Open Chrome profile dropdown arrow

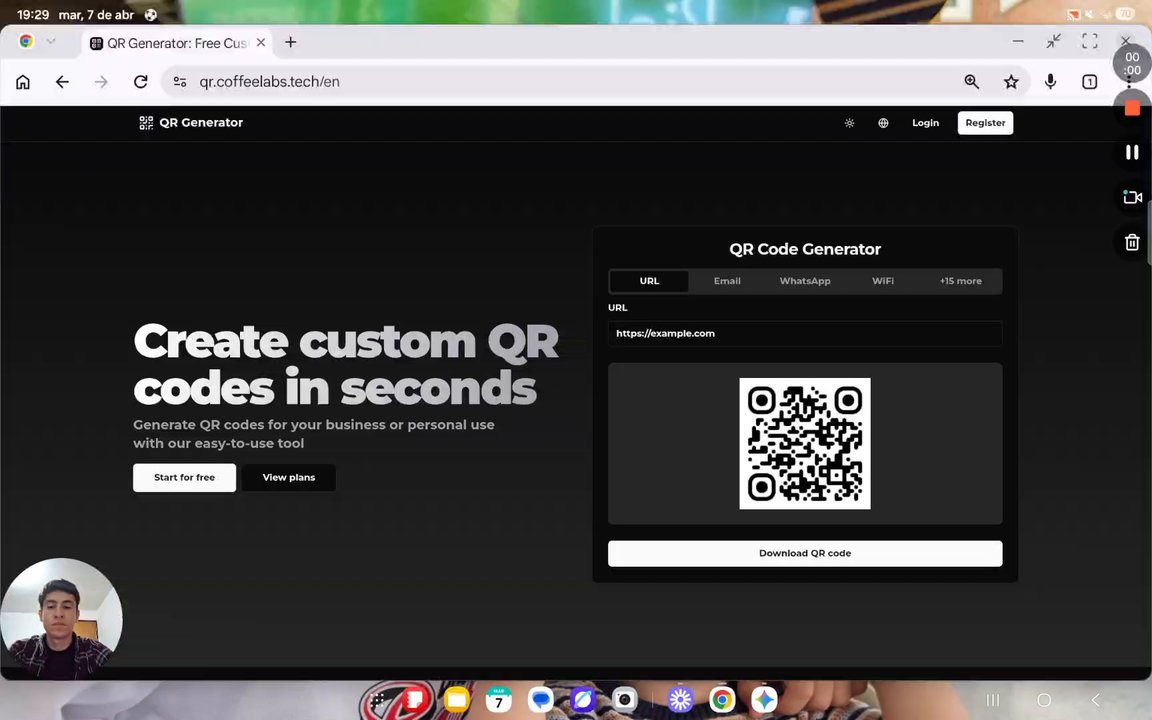coord(51,41)
